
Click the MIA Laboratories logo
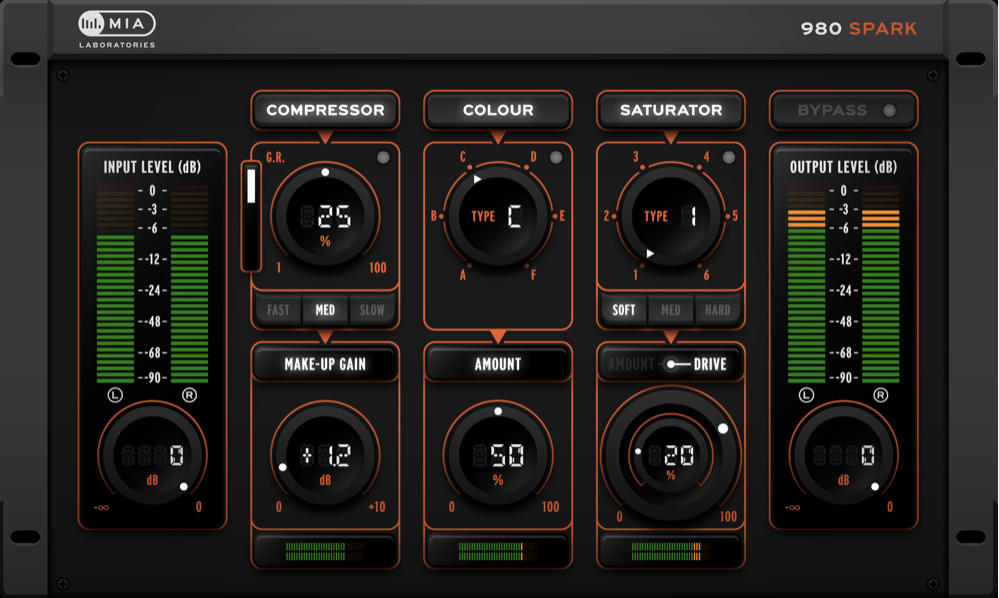click(x=117, y=28)
